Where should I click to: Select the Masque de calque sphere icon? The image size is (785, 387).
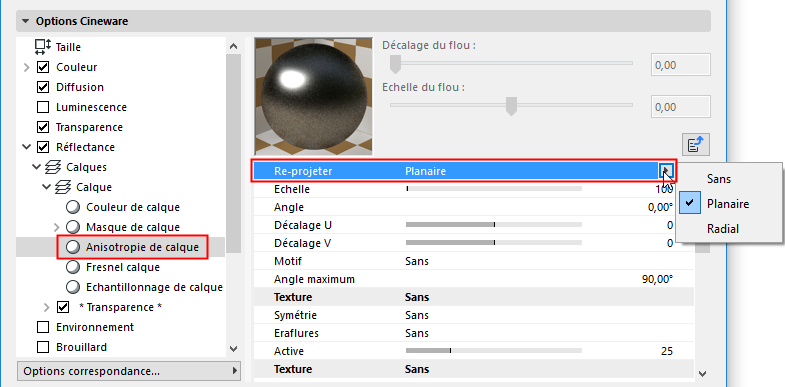pyautogui.click(x=73, y=227)
